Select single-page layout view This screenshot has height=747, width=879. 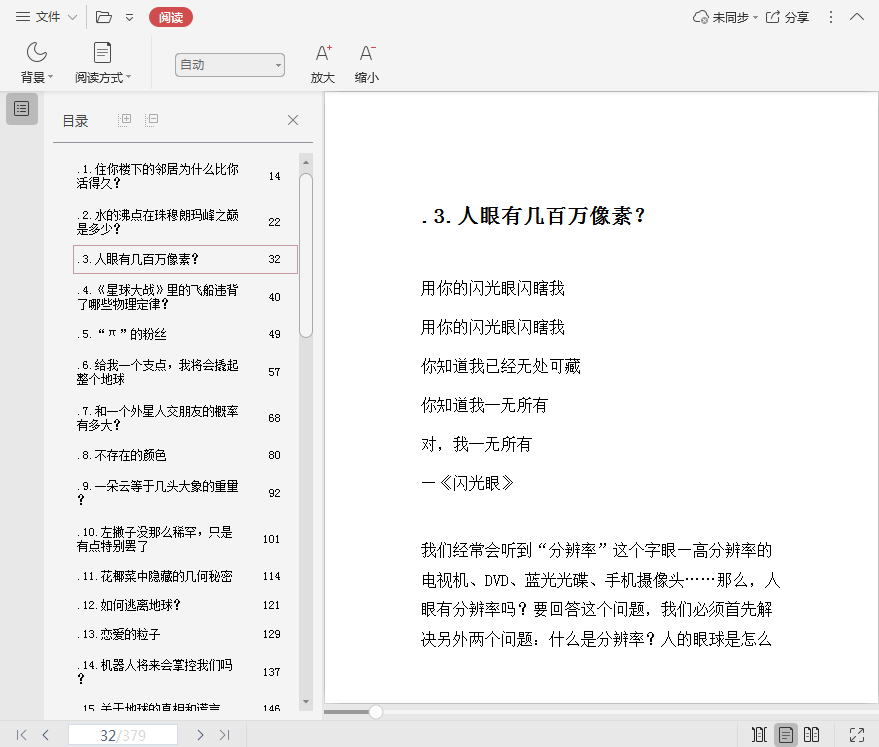pos(786,735)
